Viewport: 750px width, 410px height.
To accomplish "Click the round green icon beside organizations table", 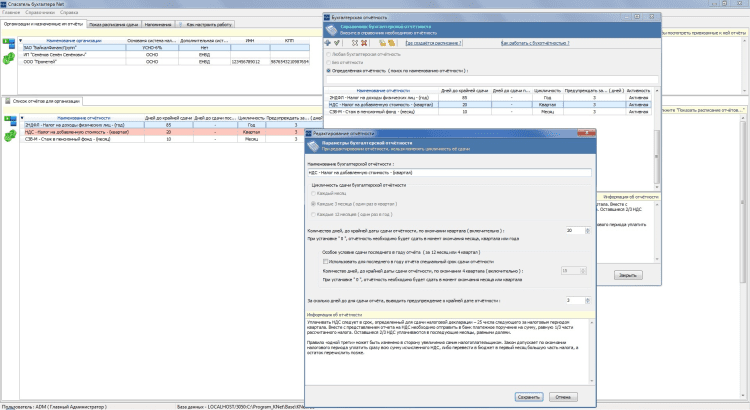I will coord(9,58).
